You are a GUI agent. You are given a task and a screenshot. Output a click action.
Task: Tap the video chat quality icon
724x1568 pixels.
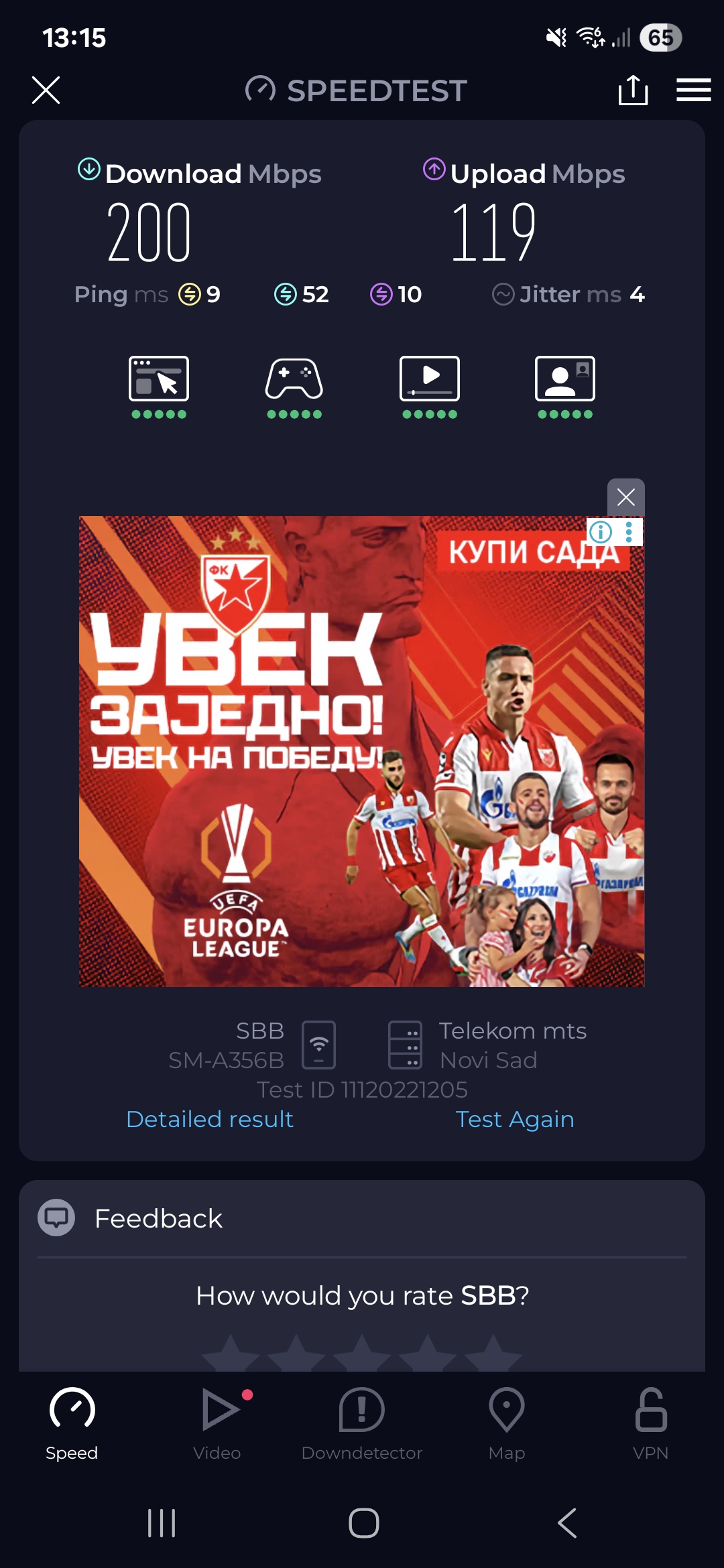pyautogui.click(x=565, y=379)
